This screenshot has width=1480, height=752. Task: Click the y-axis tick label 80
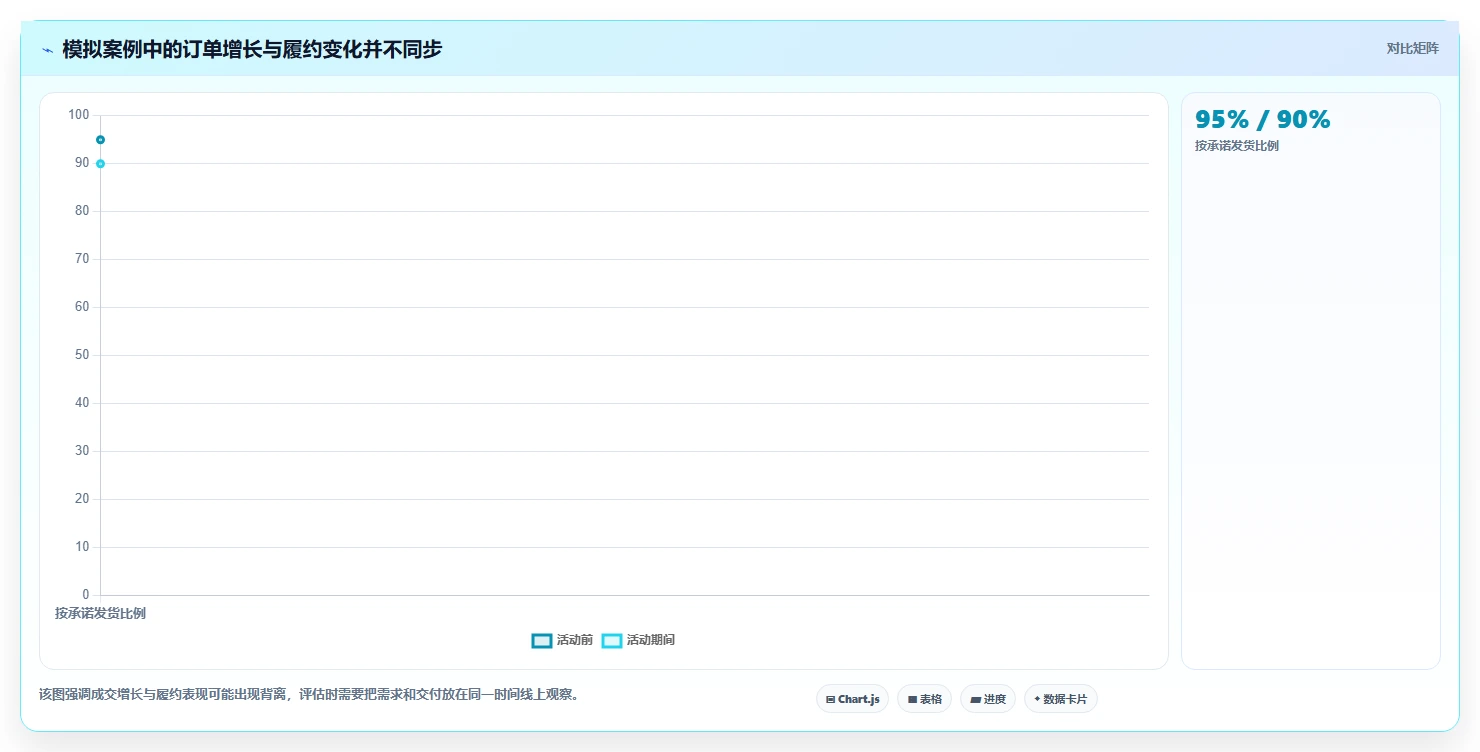click(82, 211)
